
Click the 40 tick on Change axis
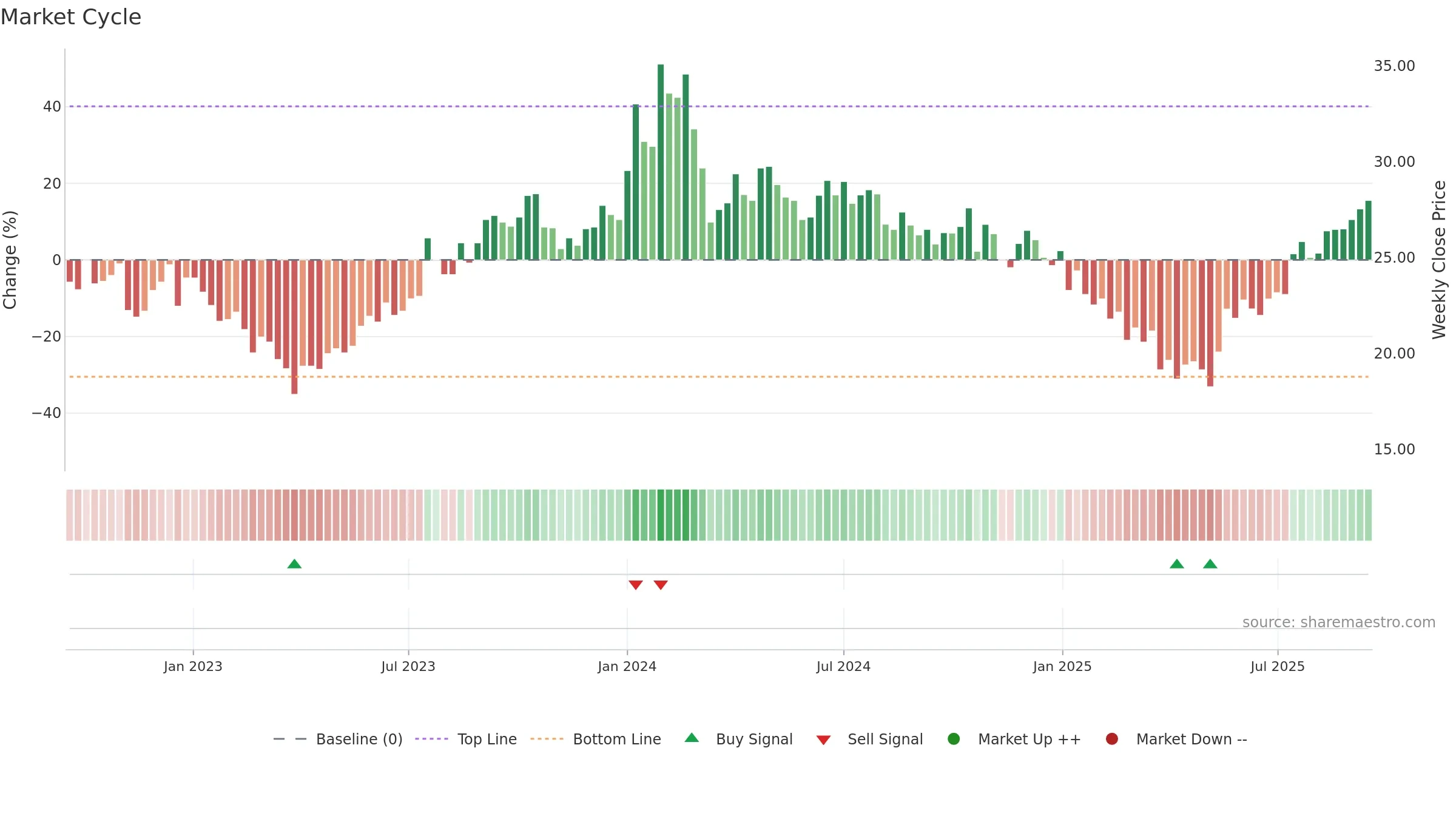pos(52,107)
